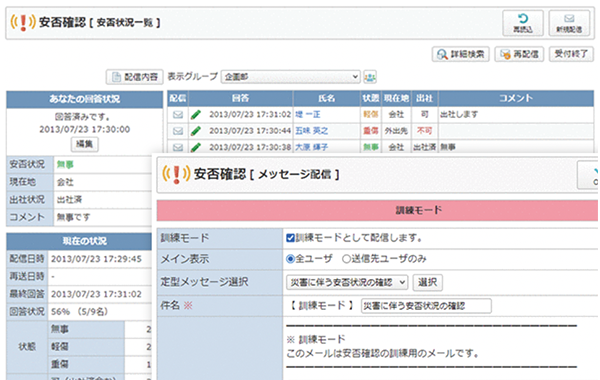The image size is (600, 380).
Task: Click pencil edit icon in 五味 英之 row
Action: (196, 131)
